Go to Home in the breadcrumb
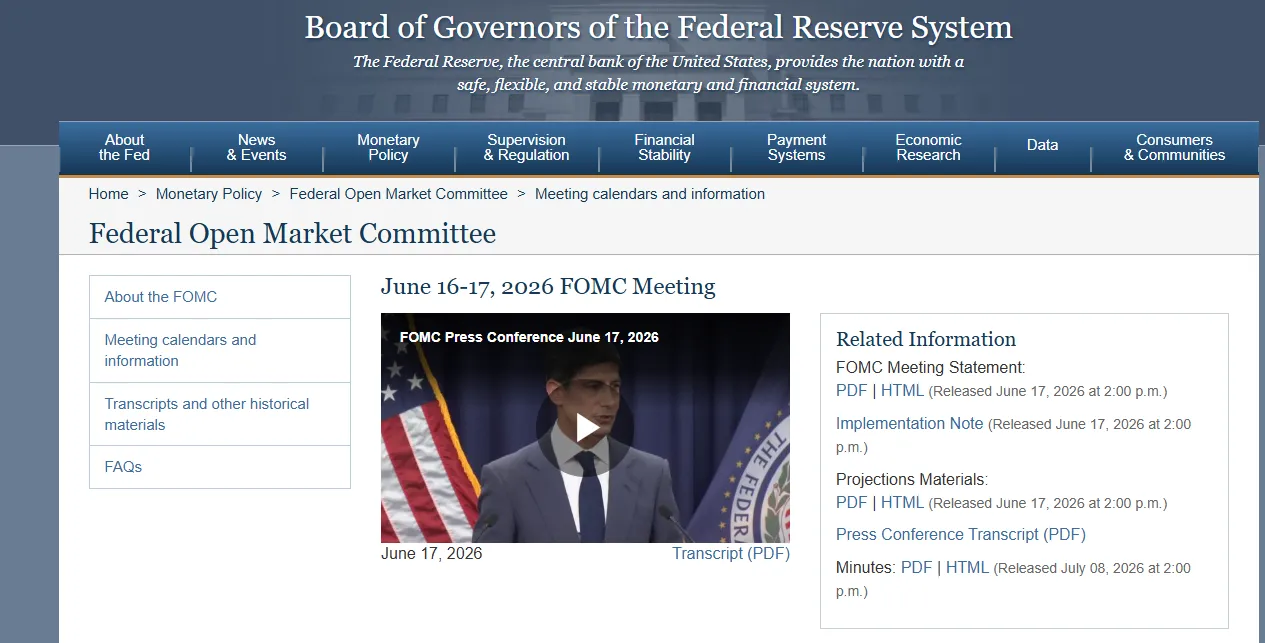1265x643 pixels. pyautogui.click(x=108, y=194)
